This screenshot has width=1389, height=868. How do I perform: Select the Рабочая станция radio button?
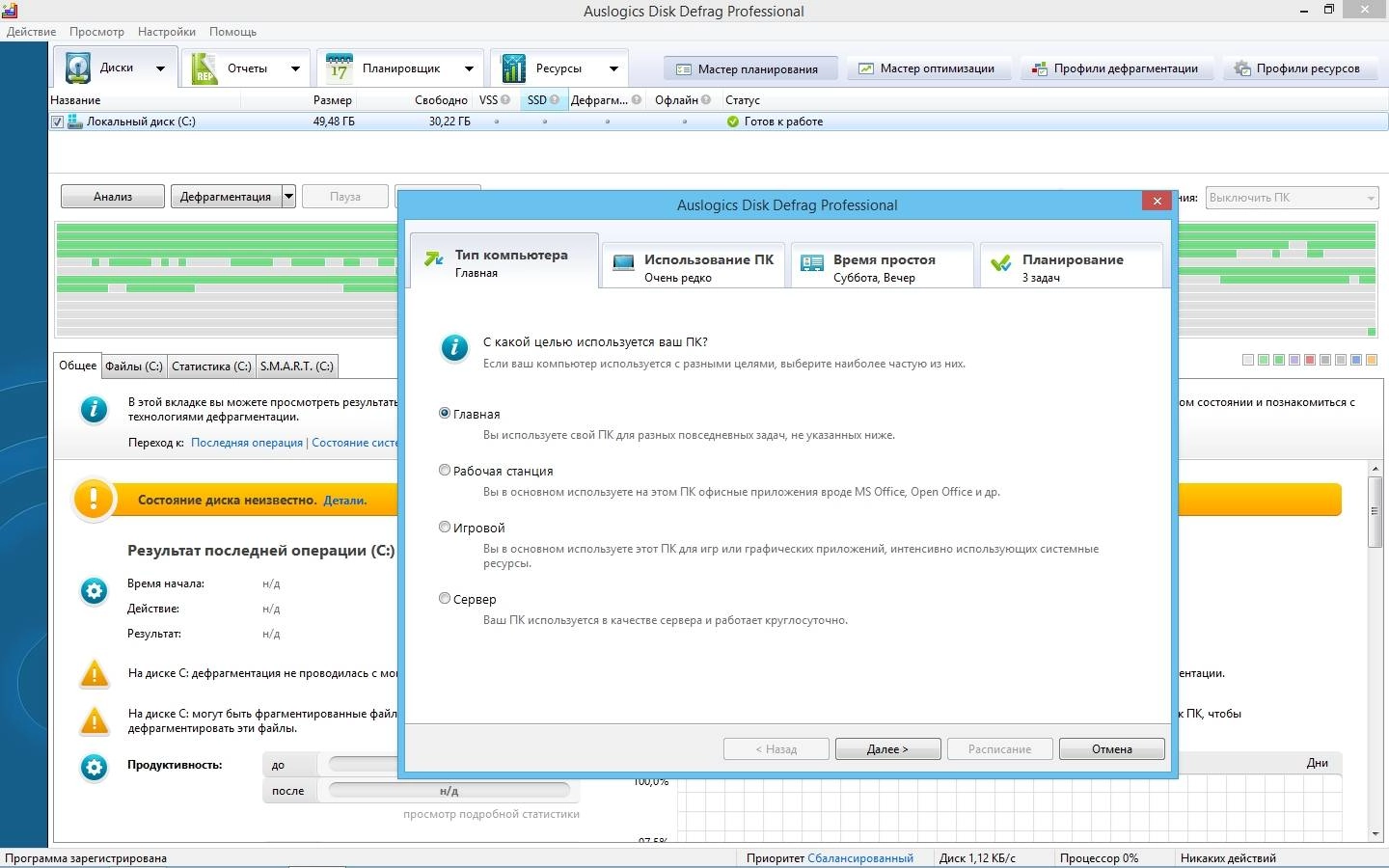coord(445,470)
